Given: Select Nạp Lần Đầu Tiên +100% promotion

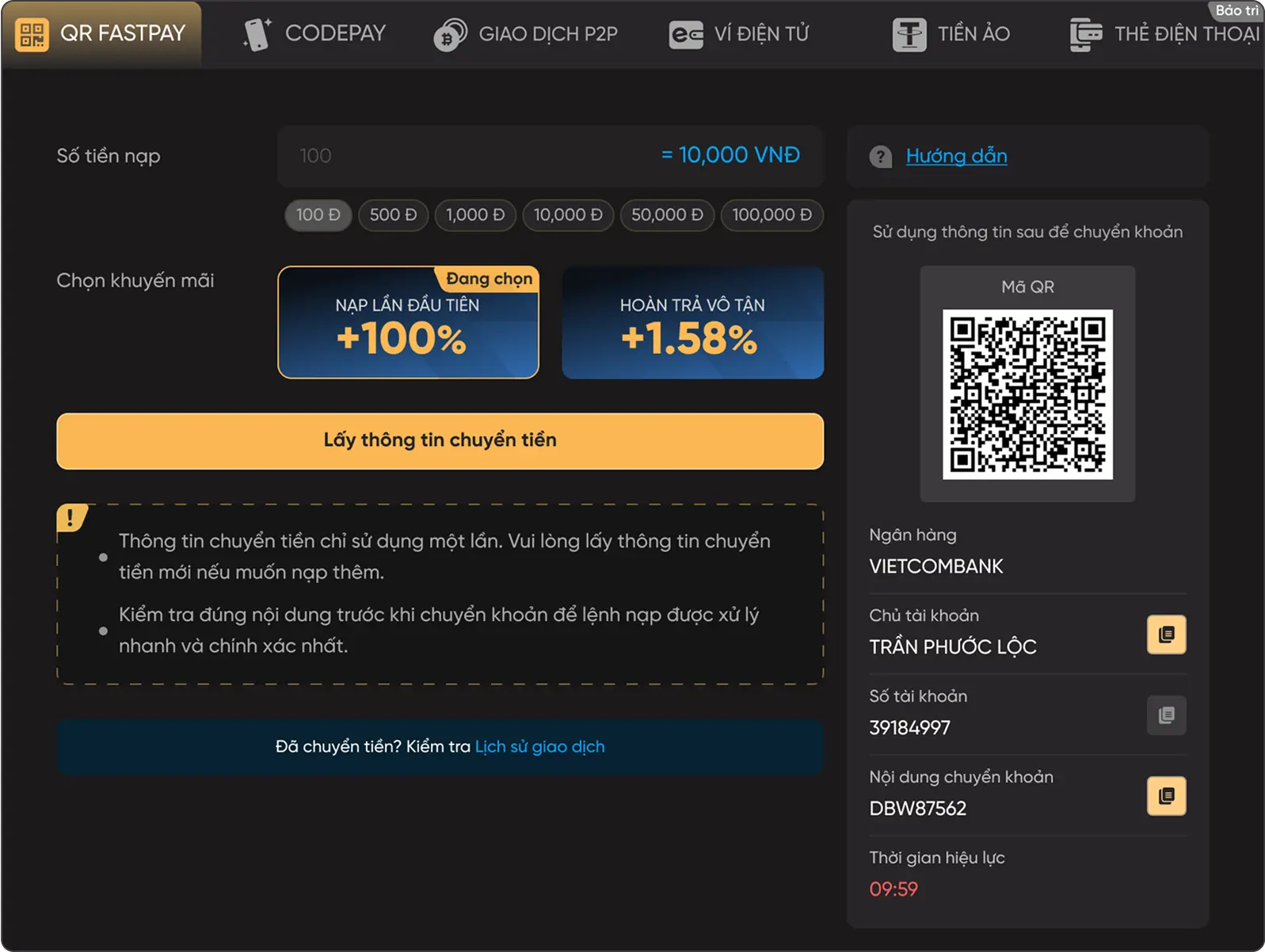Looking at the screenshot, I should (x=408, y=322).
